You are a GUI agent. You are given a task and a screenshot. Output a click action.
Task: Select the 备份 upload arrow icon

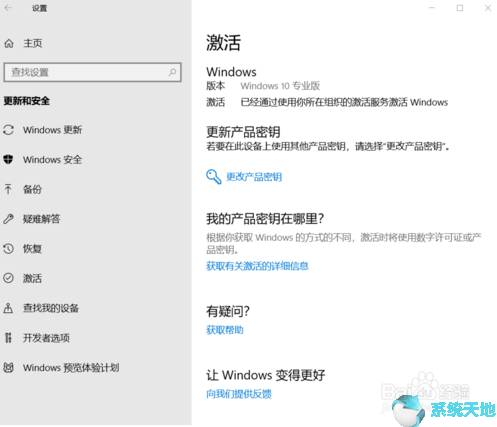tap(8, 189)
